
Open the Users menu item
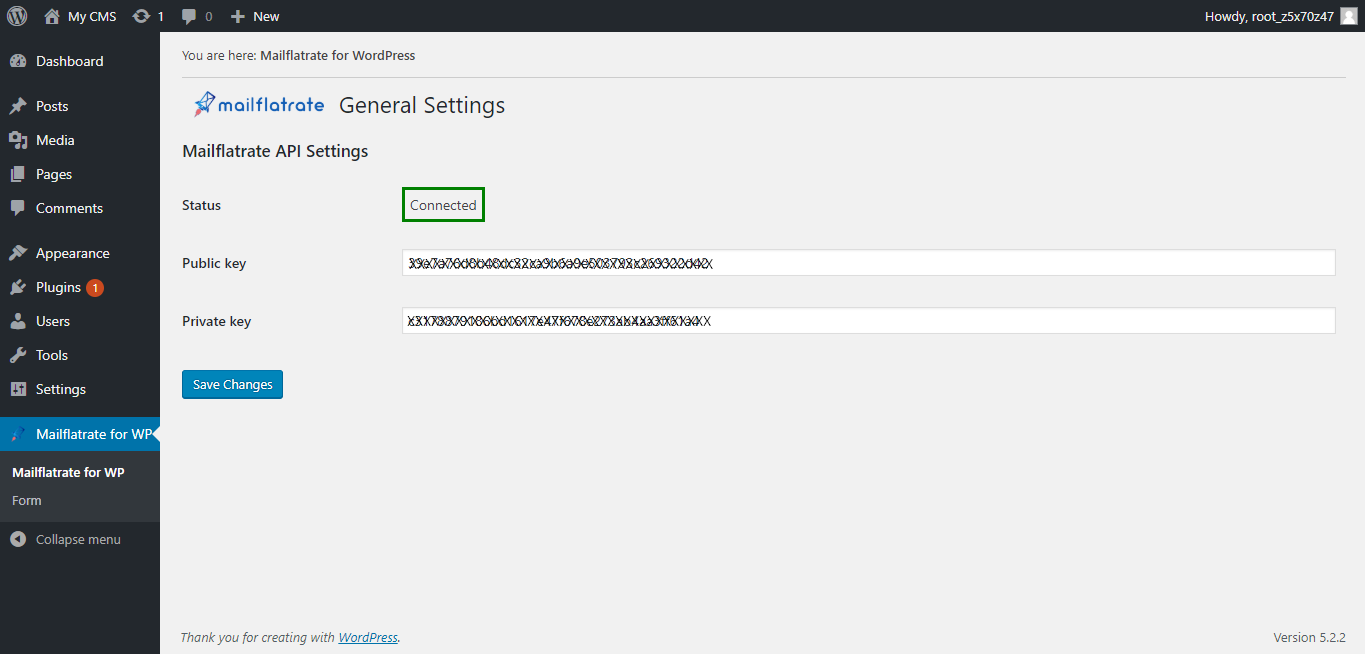53,321
